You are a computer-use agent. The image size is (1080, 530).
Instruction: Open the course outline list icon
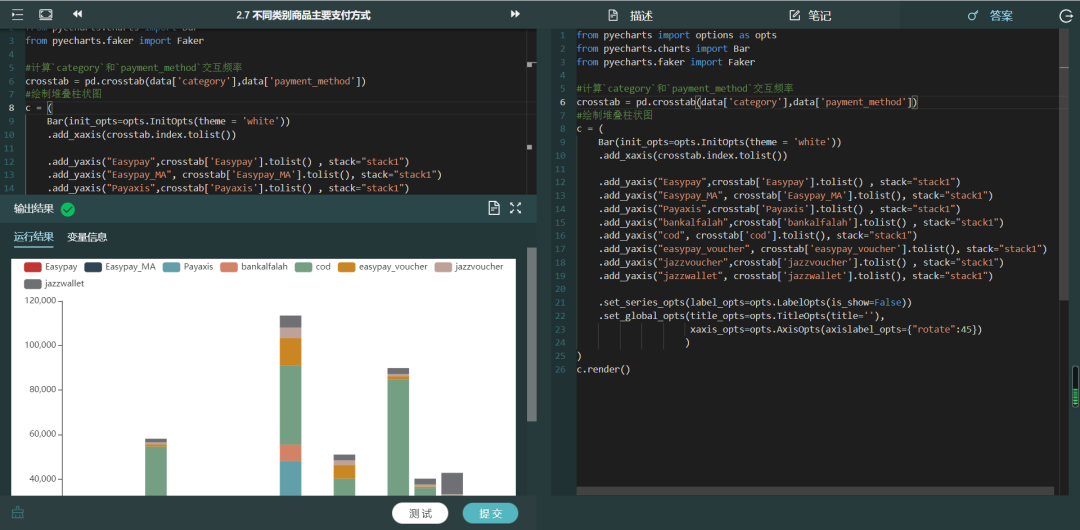pyautogui.click(x=17, y=14)
